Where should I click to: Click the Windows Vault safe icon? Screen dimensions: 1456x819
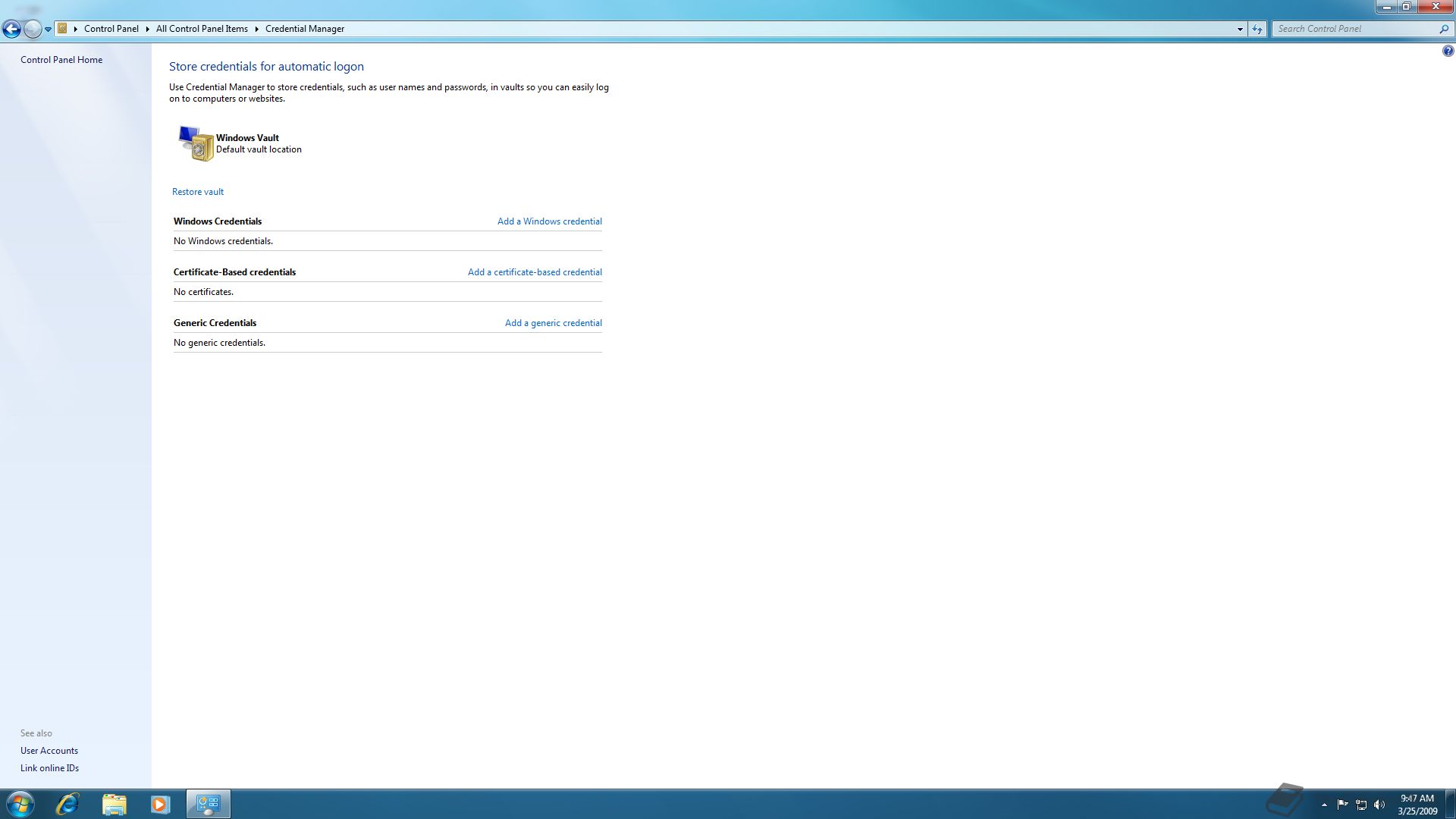tap(196, 143)
